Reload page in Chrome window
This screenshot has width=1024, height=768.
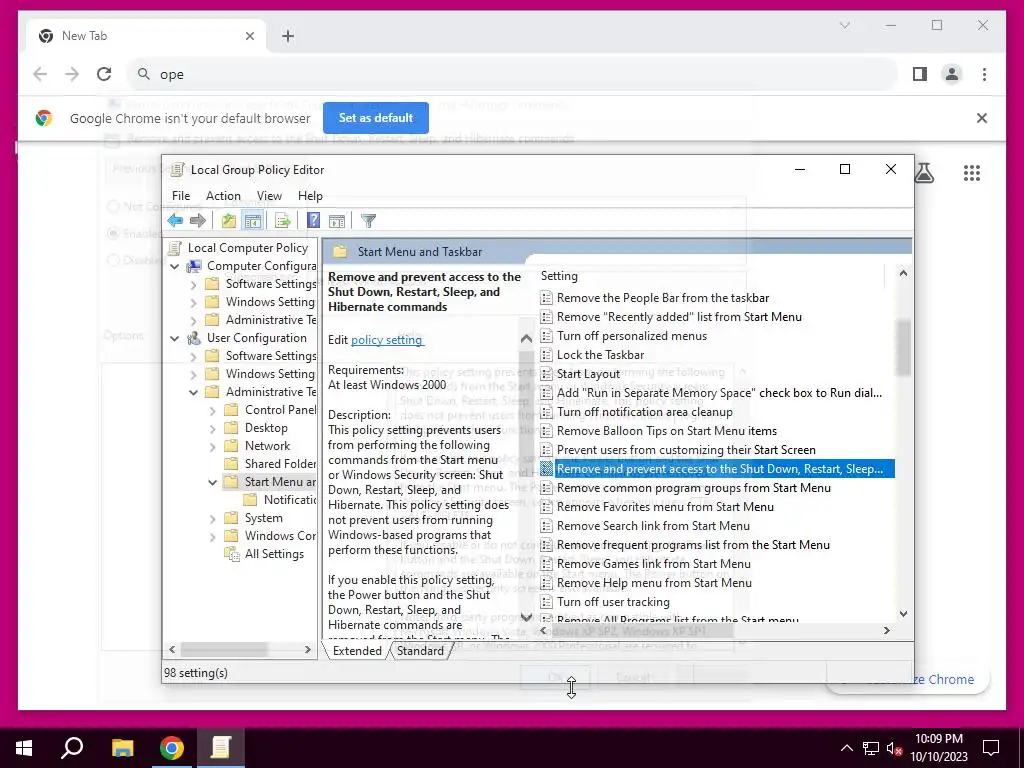tap(104, 74)
